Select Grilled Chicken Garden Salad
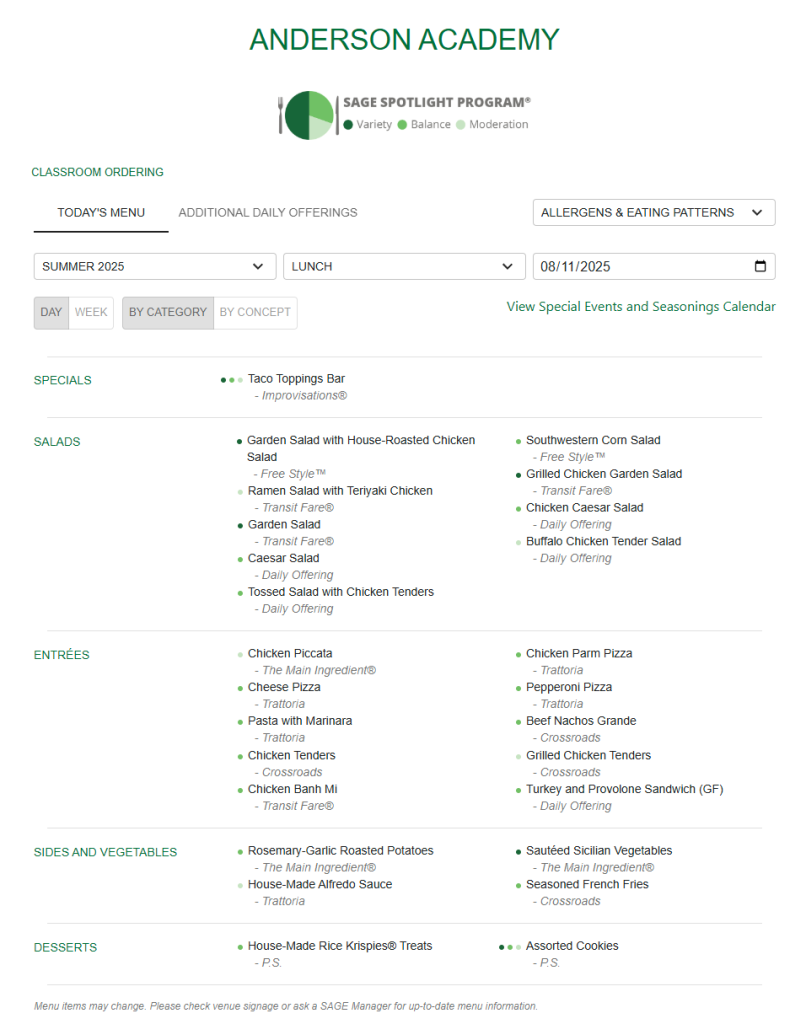This screenshot has width=806, height=1024. [x=604, y=474]
